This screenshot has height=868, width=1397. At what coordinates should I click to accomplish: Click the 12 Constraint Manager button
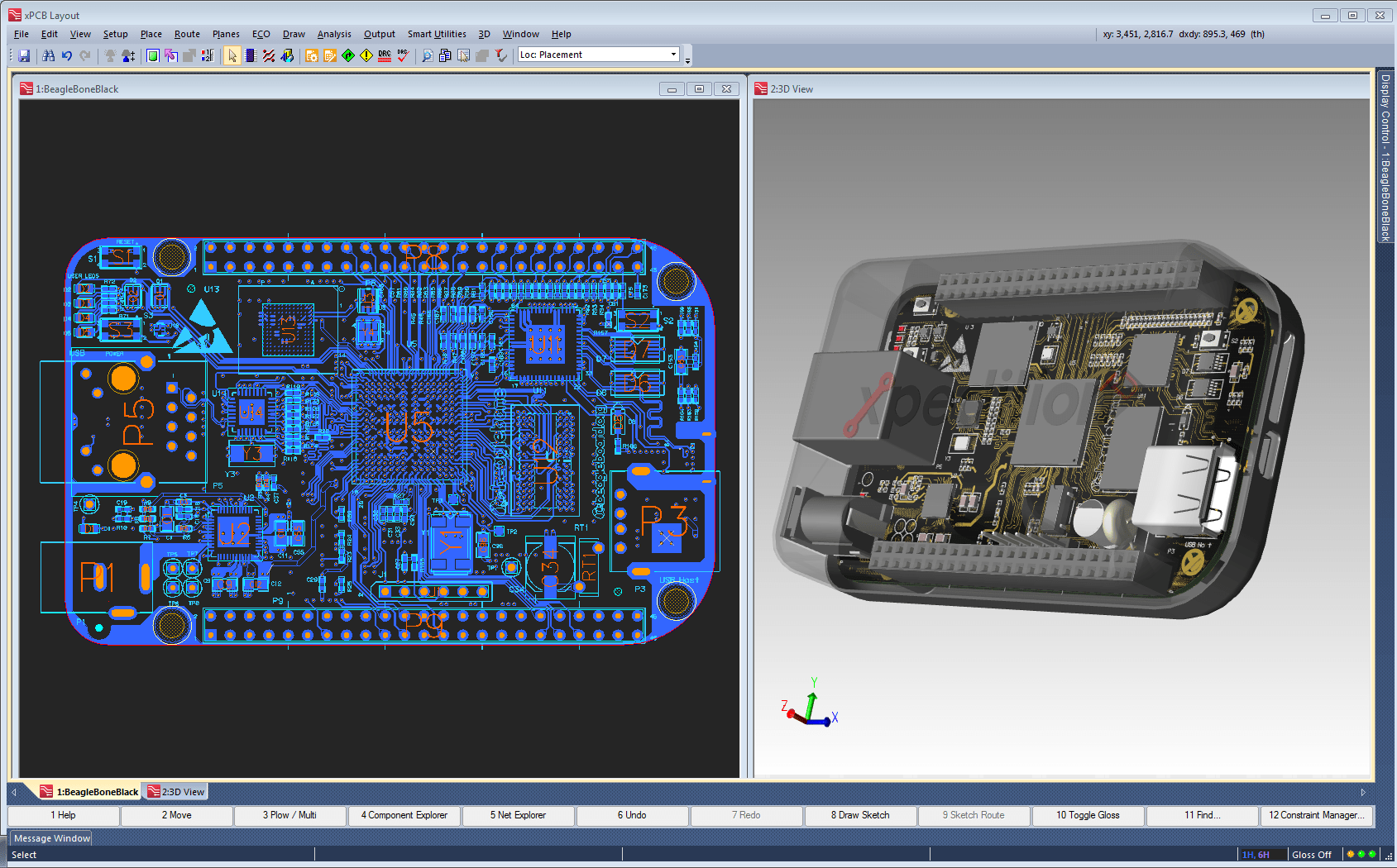(1316, 815)
